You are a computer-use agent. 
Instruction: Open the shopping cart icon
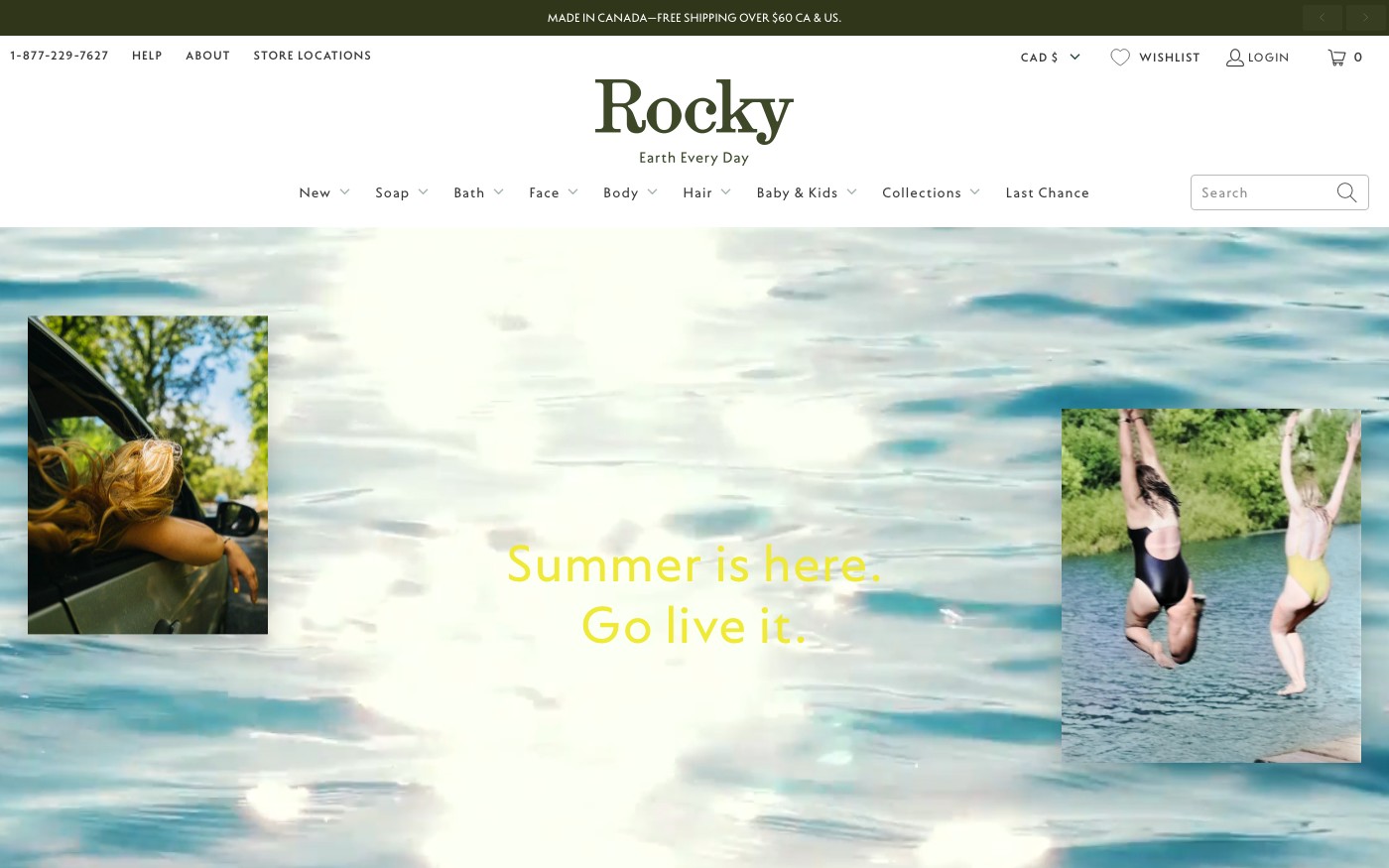(x=1336, y=58)
